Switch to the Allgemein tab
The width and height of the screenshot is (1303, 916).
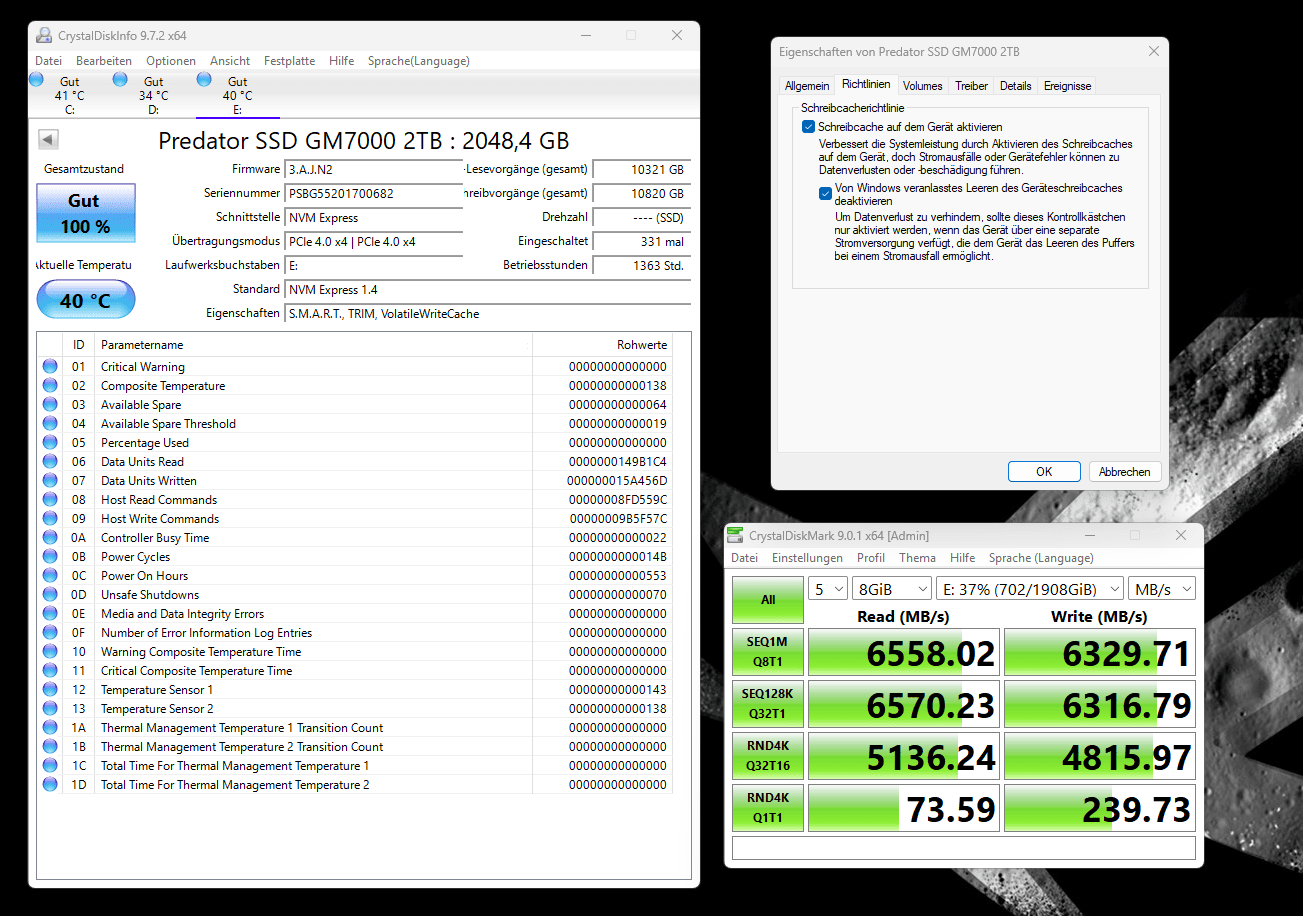807,86
